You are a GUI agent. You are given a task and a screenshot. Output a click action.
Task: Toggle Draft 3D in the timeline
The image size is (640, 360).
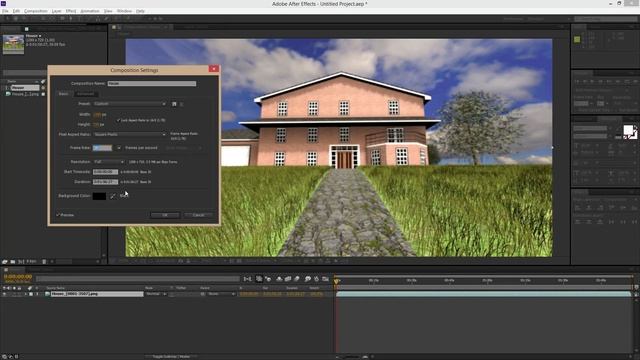tap(268, 279)
